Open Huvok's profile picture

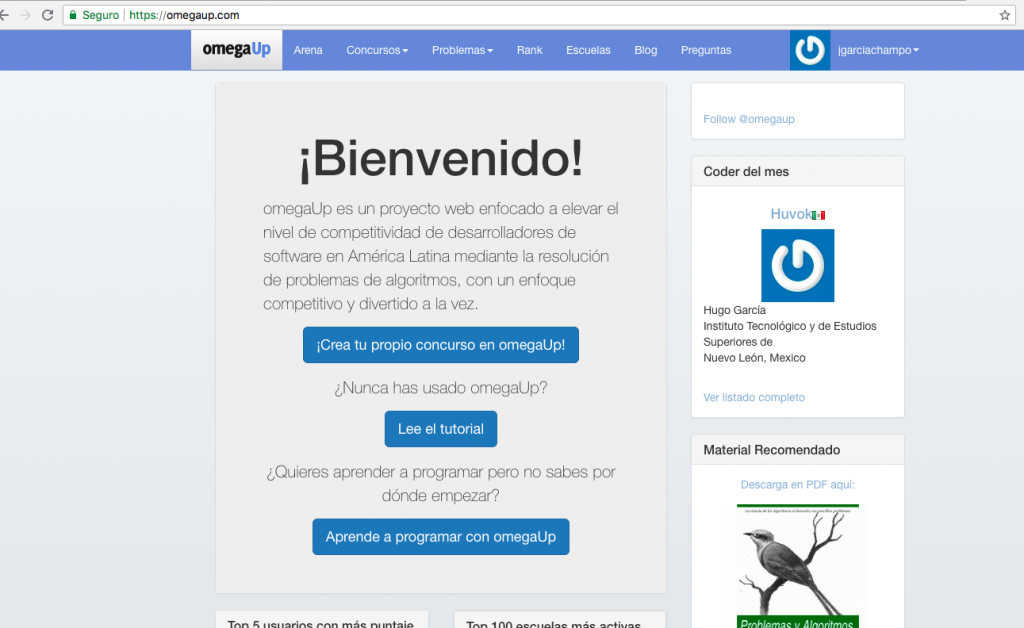(797, 265)
